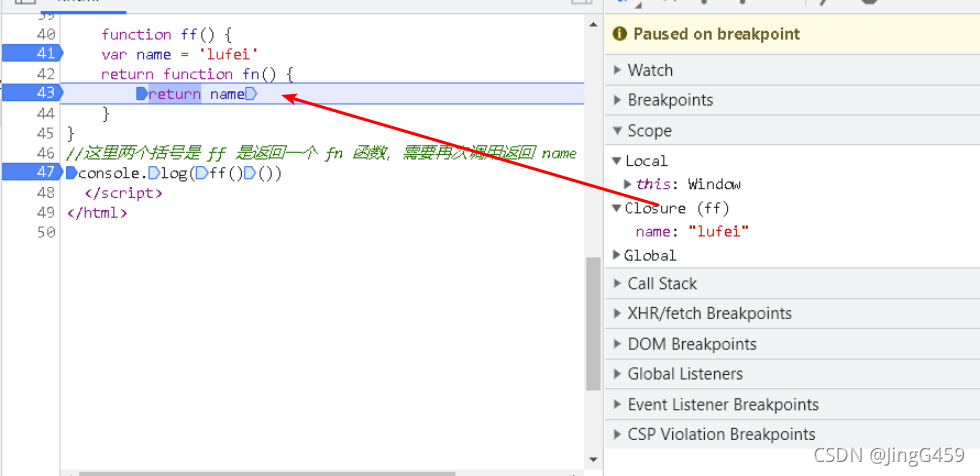Screen dimensions: 980x476
Task: Click the code editor's scroll down arrow
Action: tap(594, 460)
